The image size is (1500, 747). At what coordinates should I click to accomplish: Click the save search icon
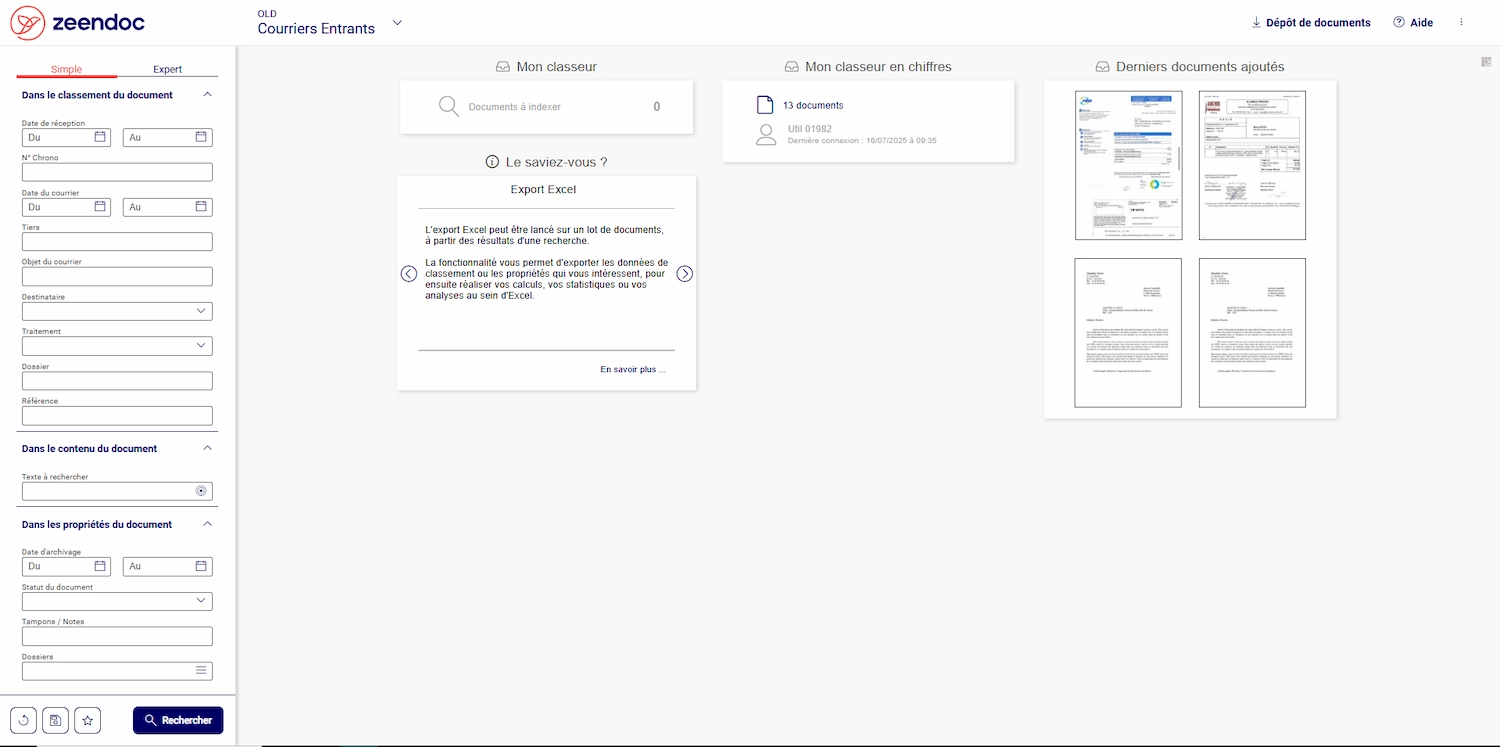[55, 720]
